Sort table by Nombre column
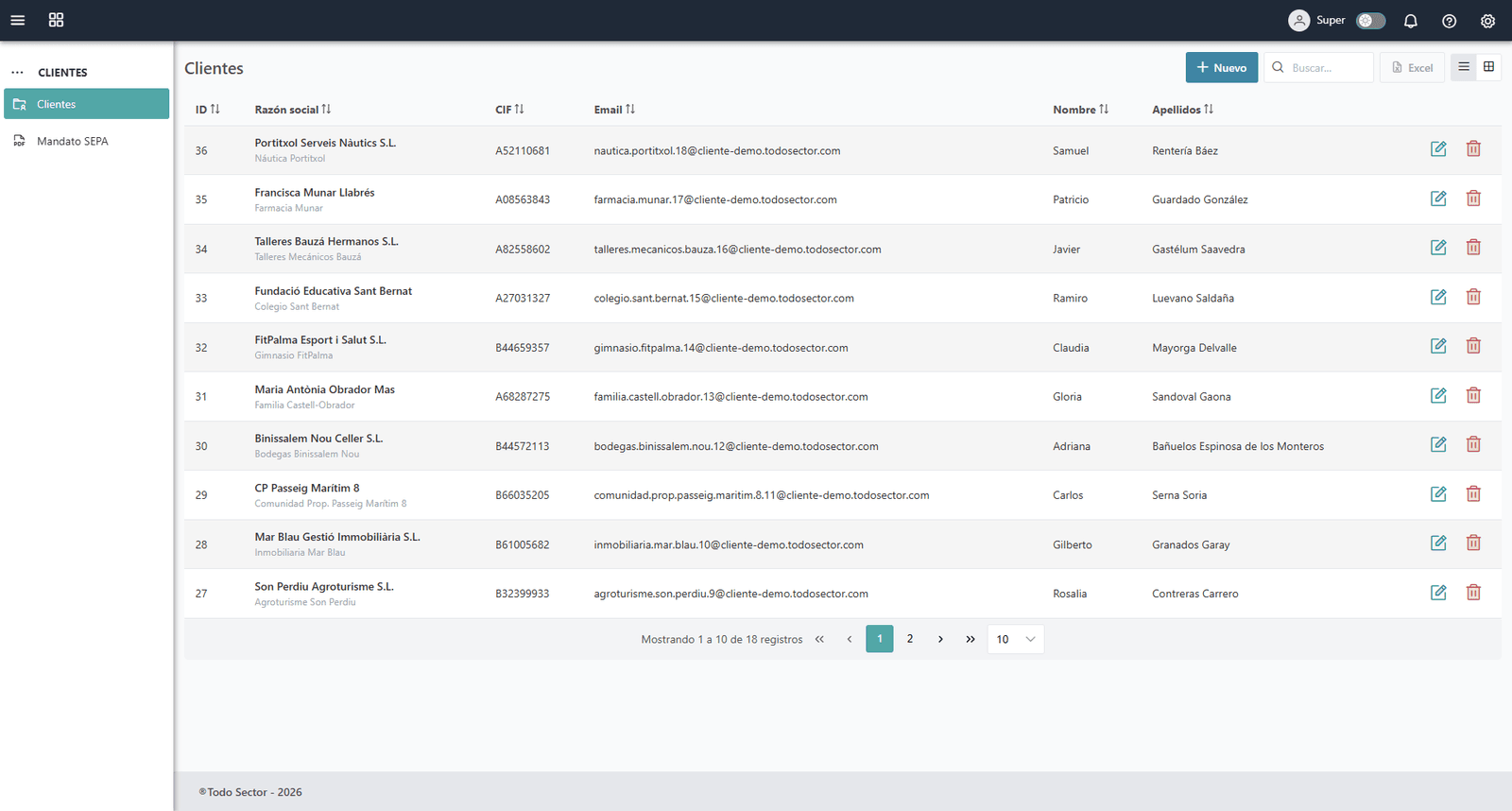 1081,110
